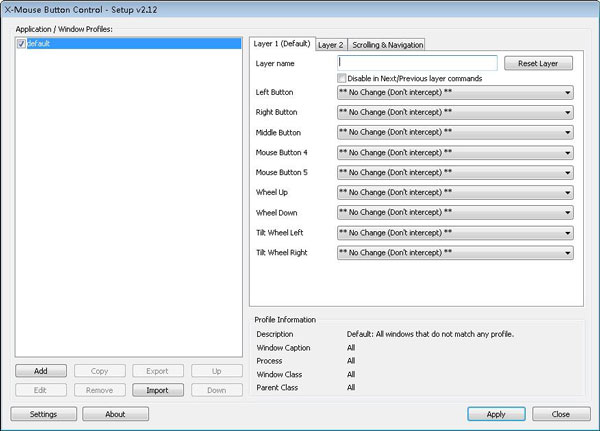Open the Middle Button action dropdown
The height and width of the screenshot is (431, 600).
click(455, 132)
